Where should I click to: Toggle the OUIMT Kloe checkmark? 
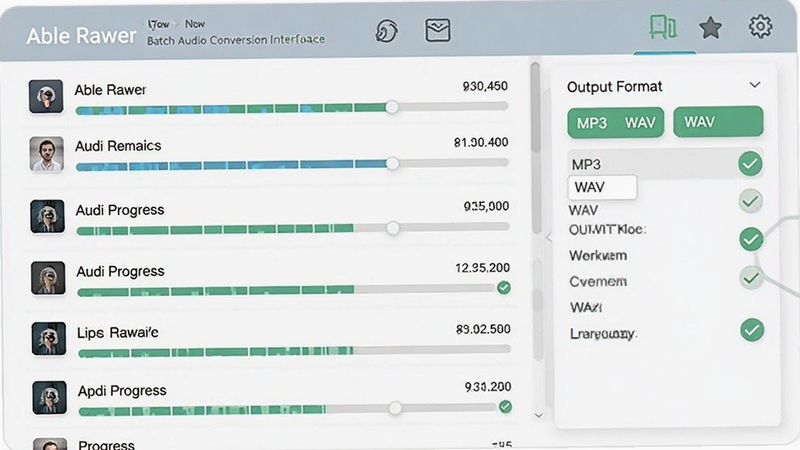(751, 239)
